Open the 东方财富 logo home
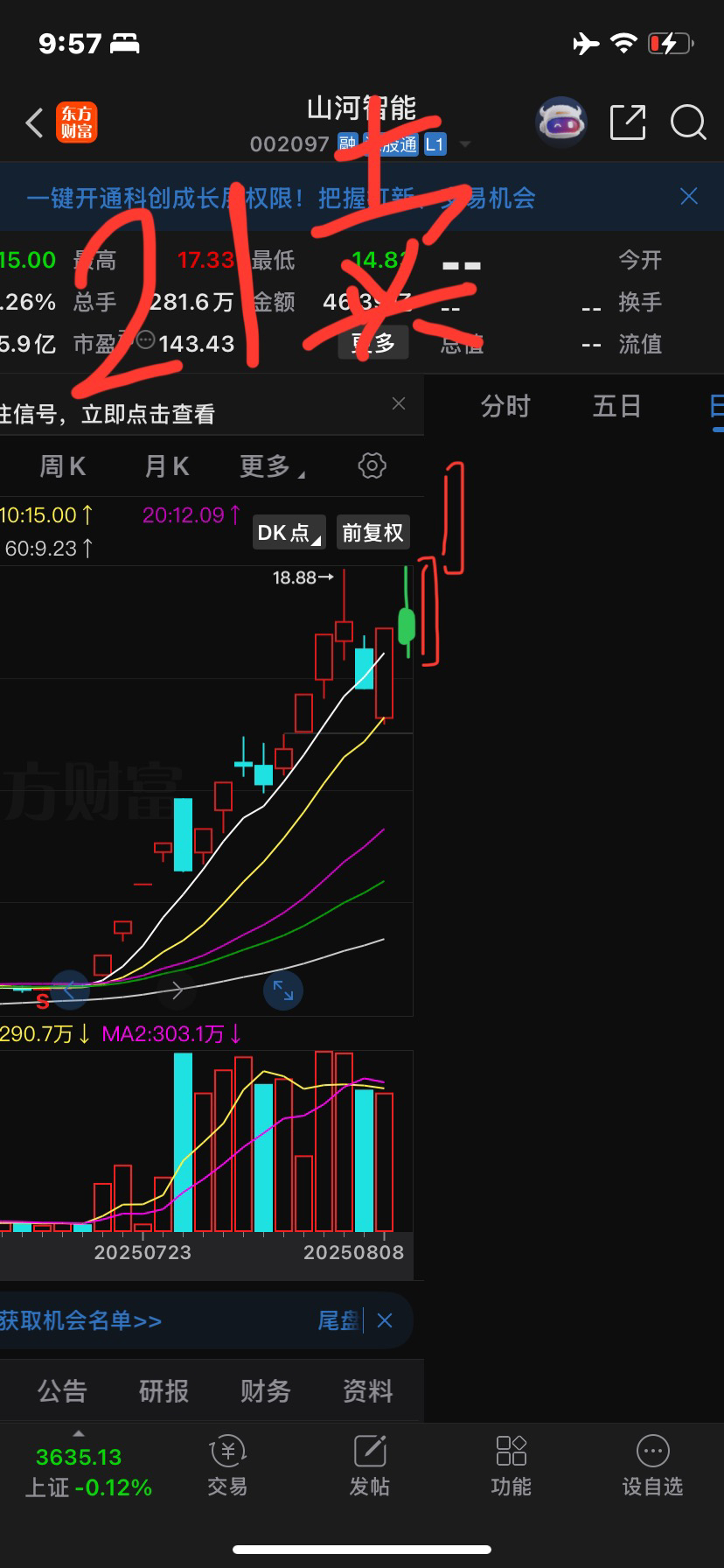The width and height of the screenshot is (724, 1568). 77,122
